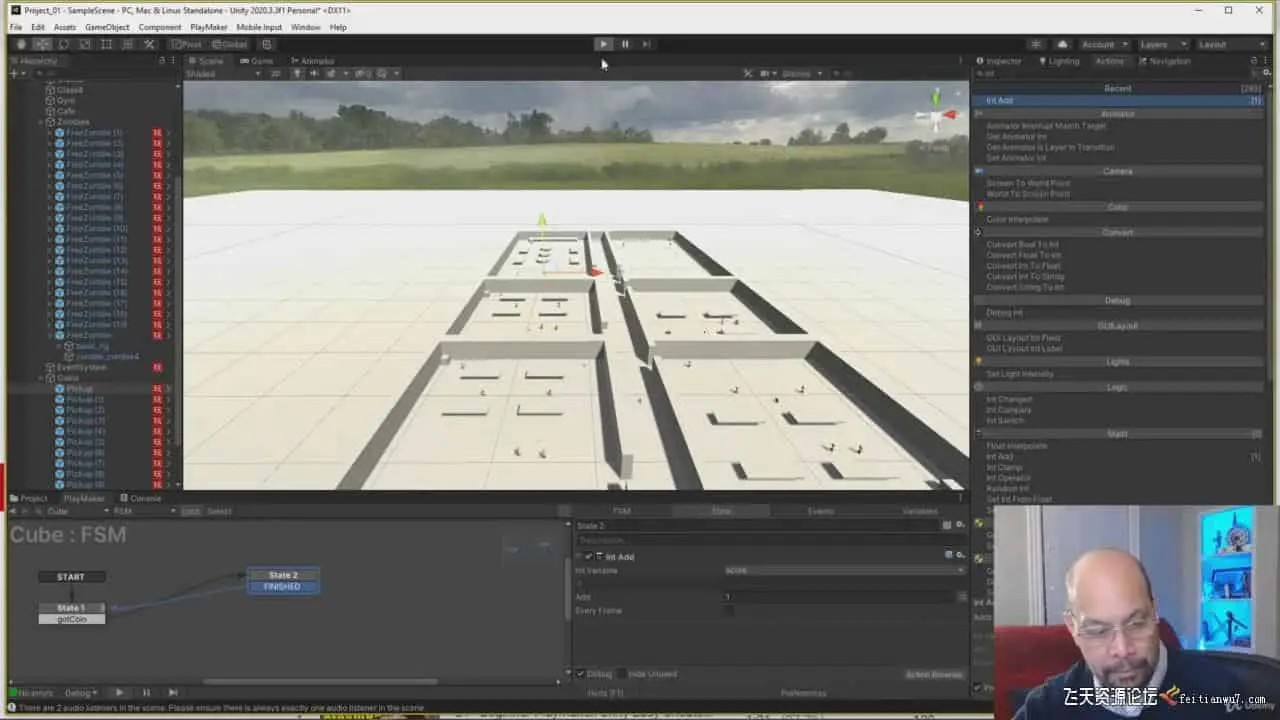Open the Window menu
1280x720 pixels.
pyautogui.click(x=305, y=27)
